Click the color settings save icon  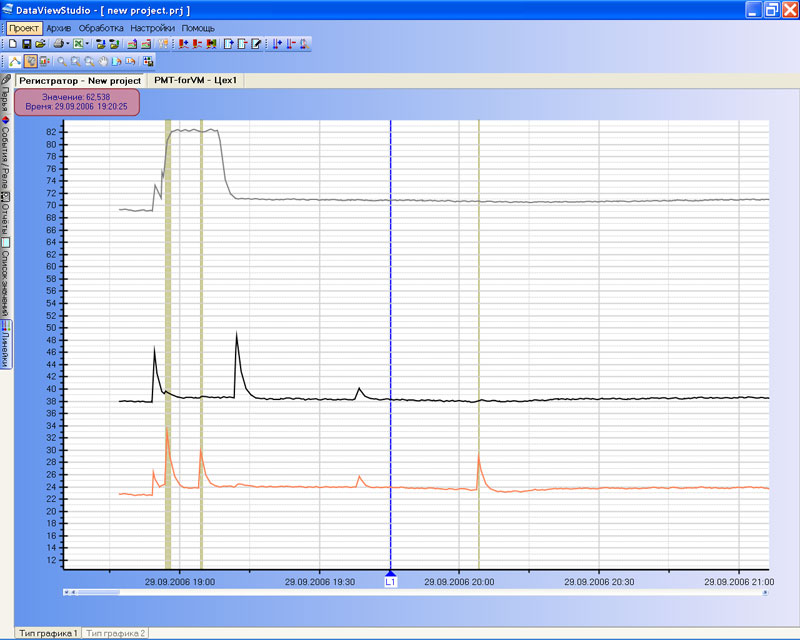click(148, 62)
